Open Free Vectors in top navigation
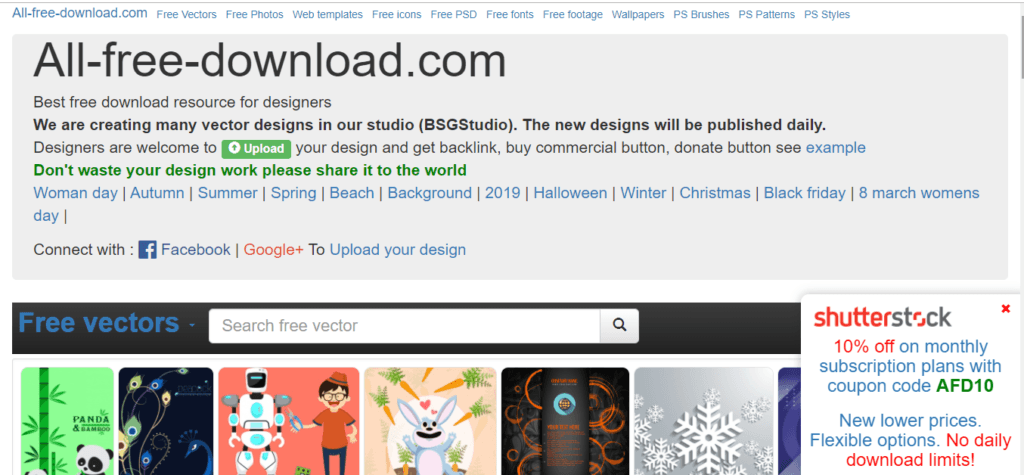The height and width of the screenshot is (475, 1024). pos(187,14)
